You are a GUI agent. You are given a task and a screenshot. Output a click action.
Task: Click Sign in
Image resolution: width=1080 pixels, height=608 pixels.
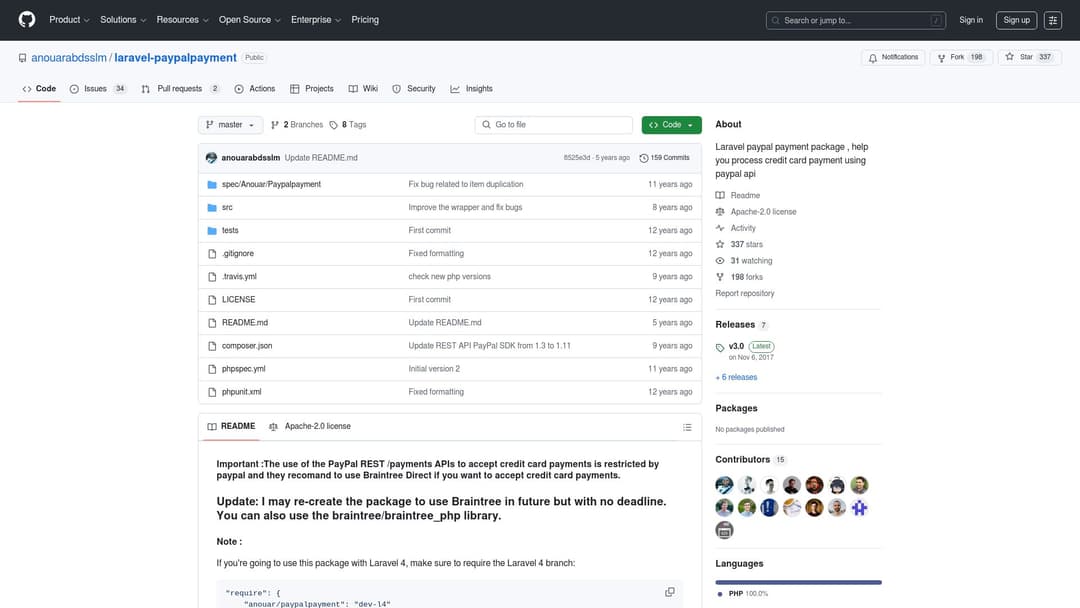pyautogui.click(x=970, y=20)
